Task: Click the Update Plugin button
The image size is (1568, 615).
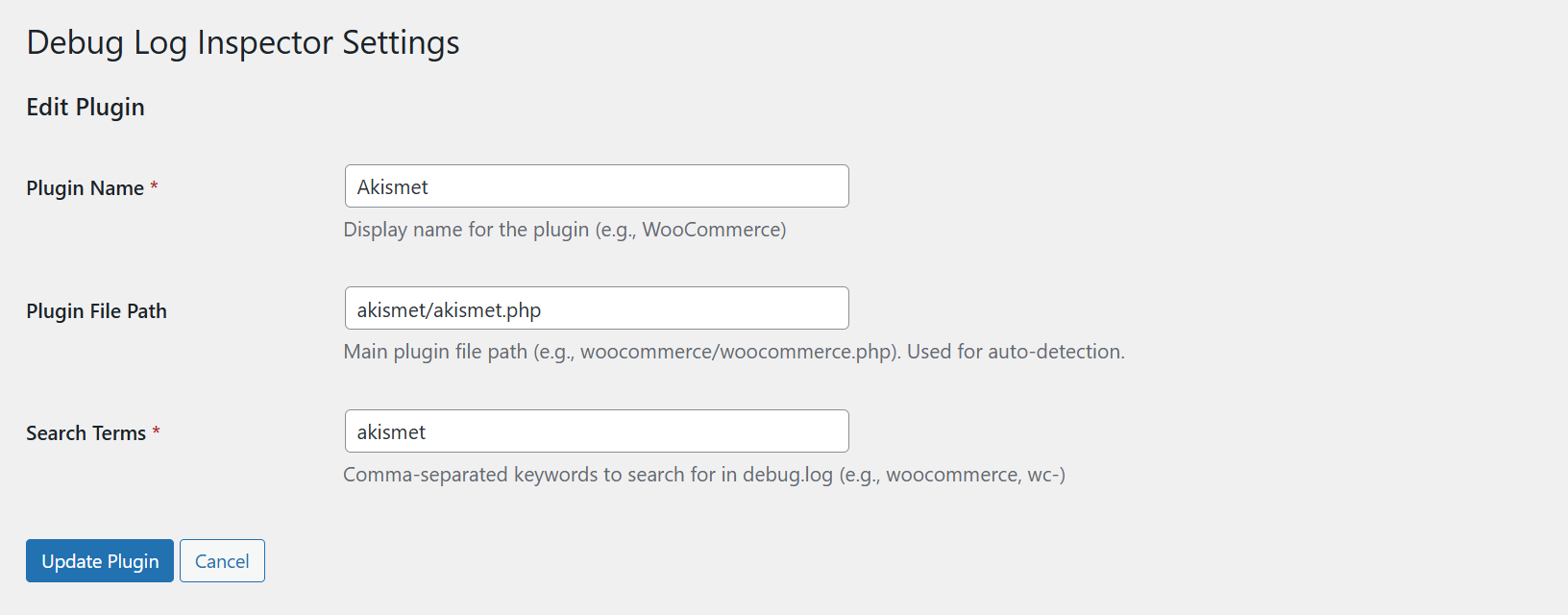Action: pyautogui.click(x=99, y=560)
